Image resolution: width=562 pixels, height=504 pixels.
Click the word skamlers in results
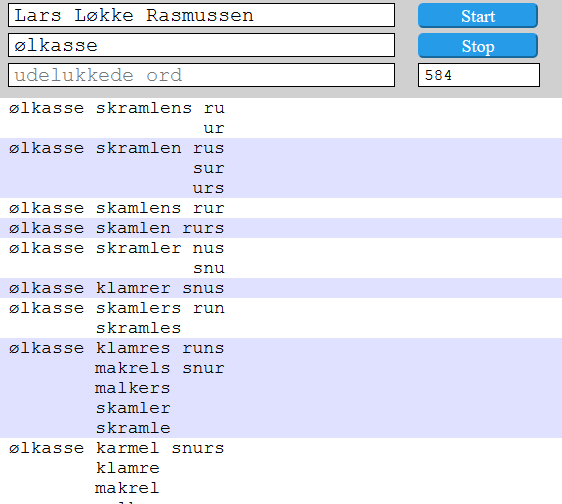[138, 308]
